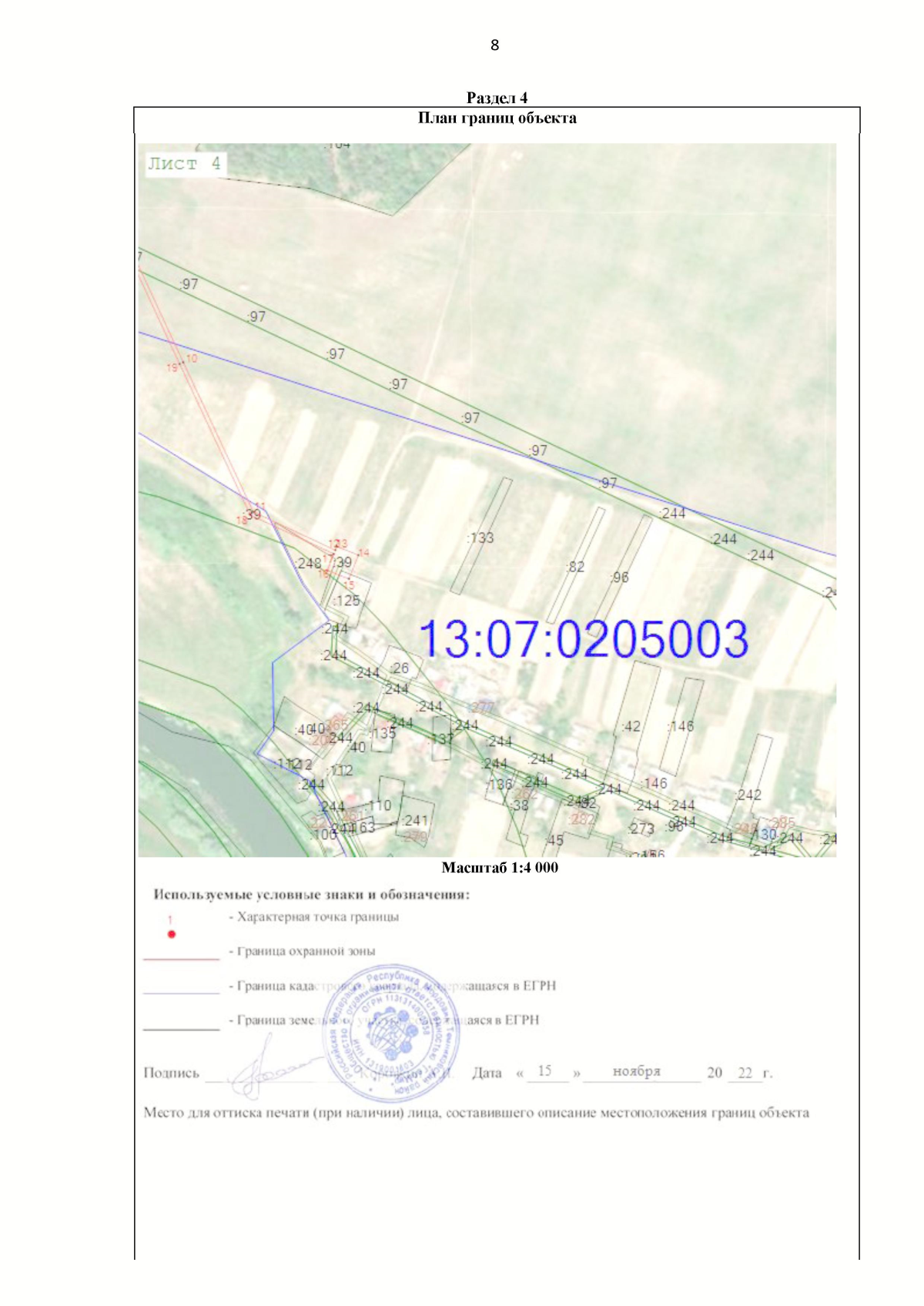Select the 'Лист 4' map label

tap(184, 163)
